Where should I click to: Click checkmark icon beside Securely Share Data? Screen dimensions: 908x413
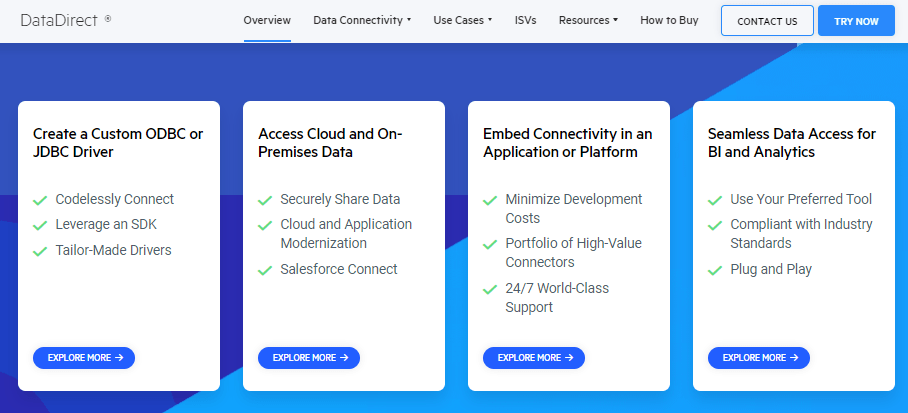[265, 200]
